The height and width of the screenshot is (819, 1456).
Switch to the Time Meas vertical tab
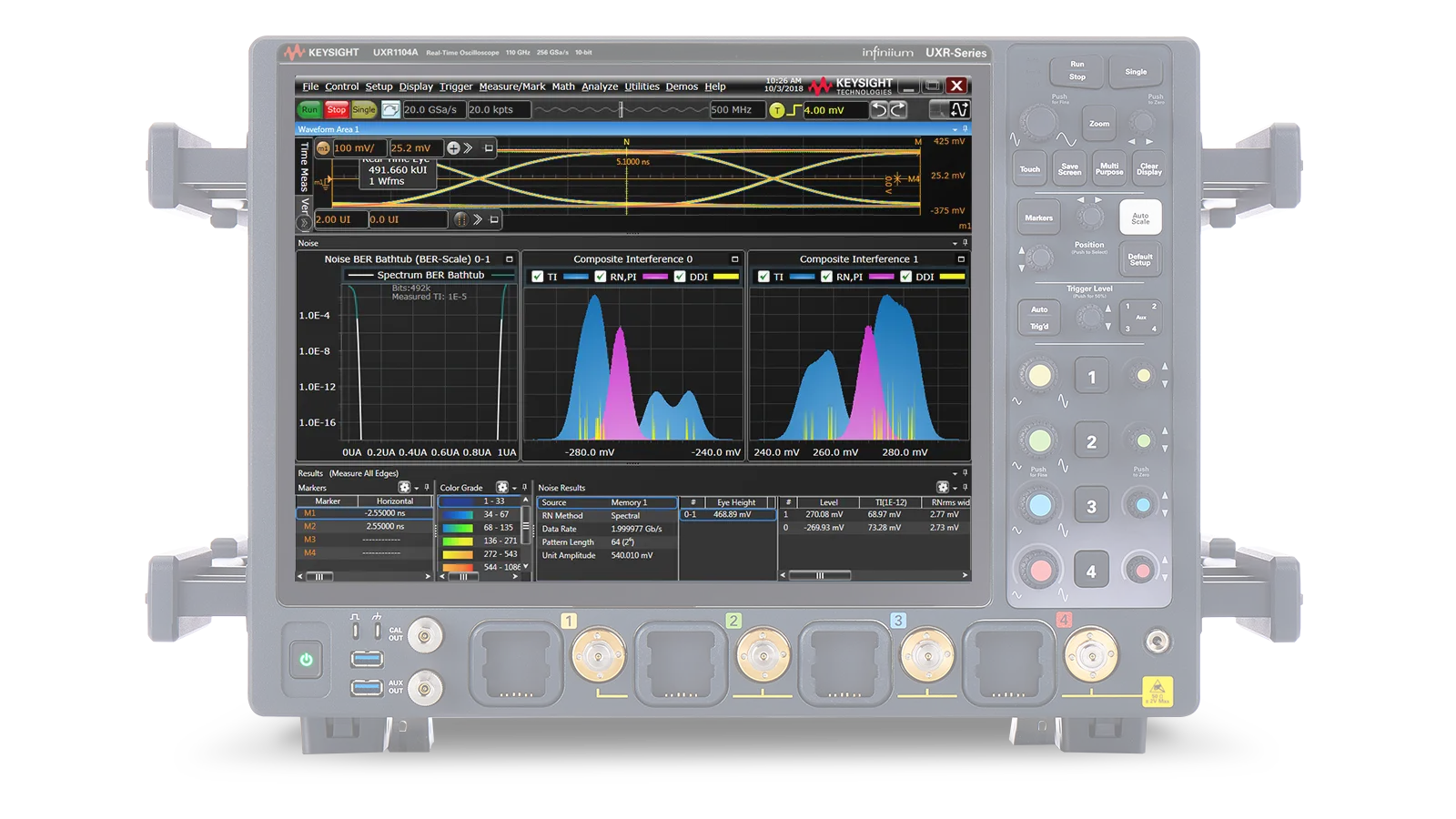[304, 166]
